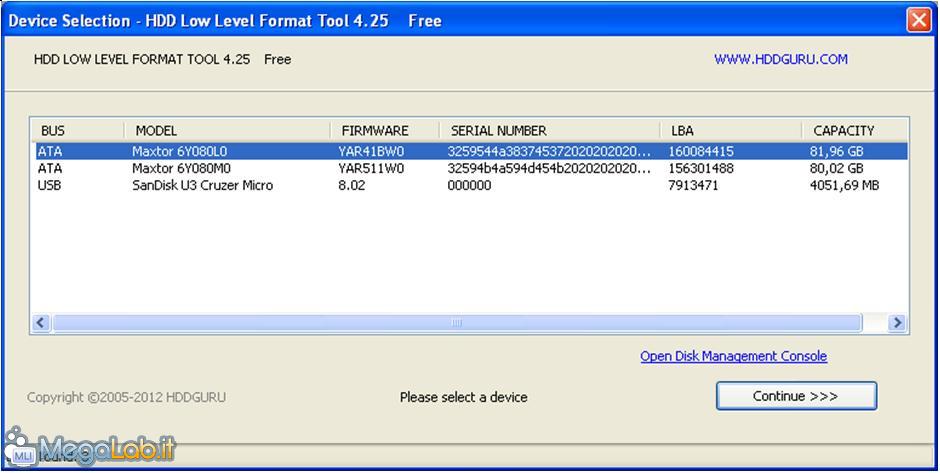Viewport: 940px width, 473px height.
Task: Click the USB bus cell
Action: click(49, 185)
